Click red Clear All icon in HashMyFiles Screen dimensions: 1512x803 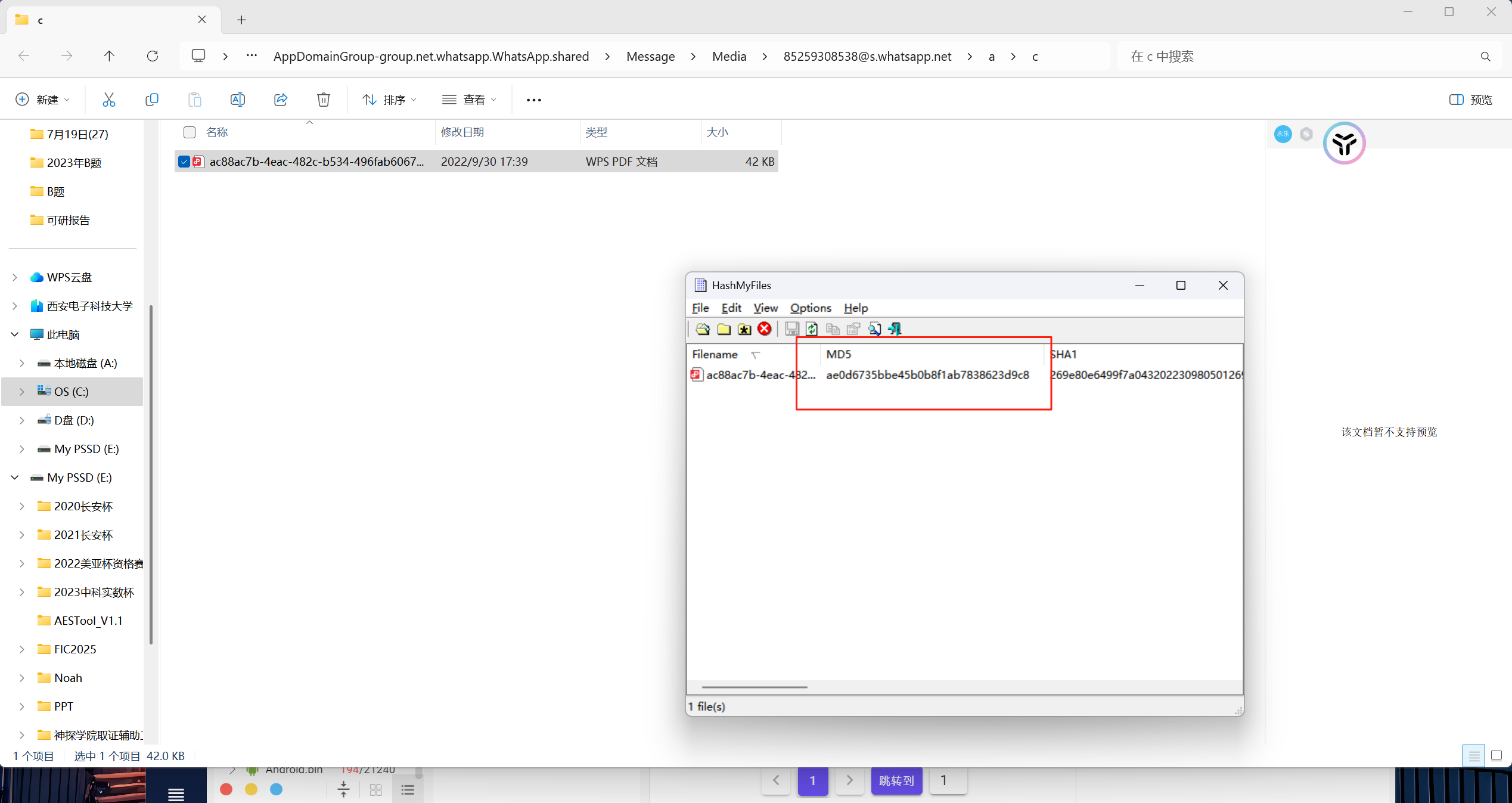[x=765, y=329]
